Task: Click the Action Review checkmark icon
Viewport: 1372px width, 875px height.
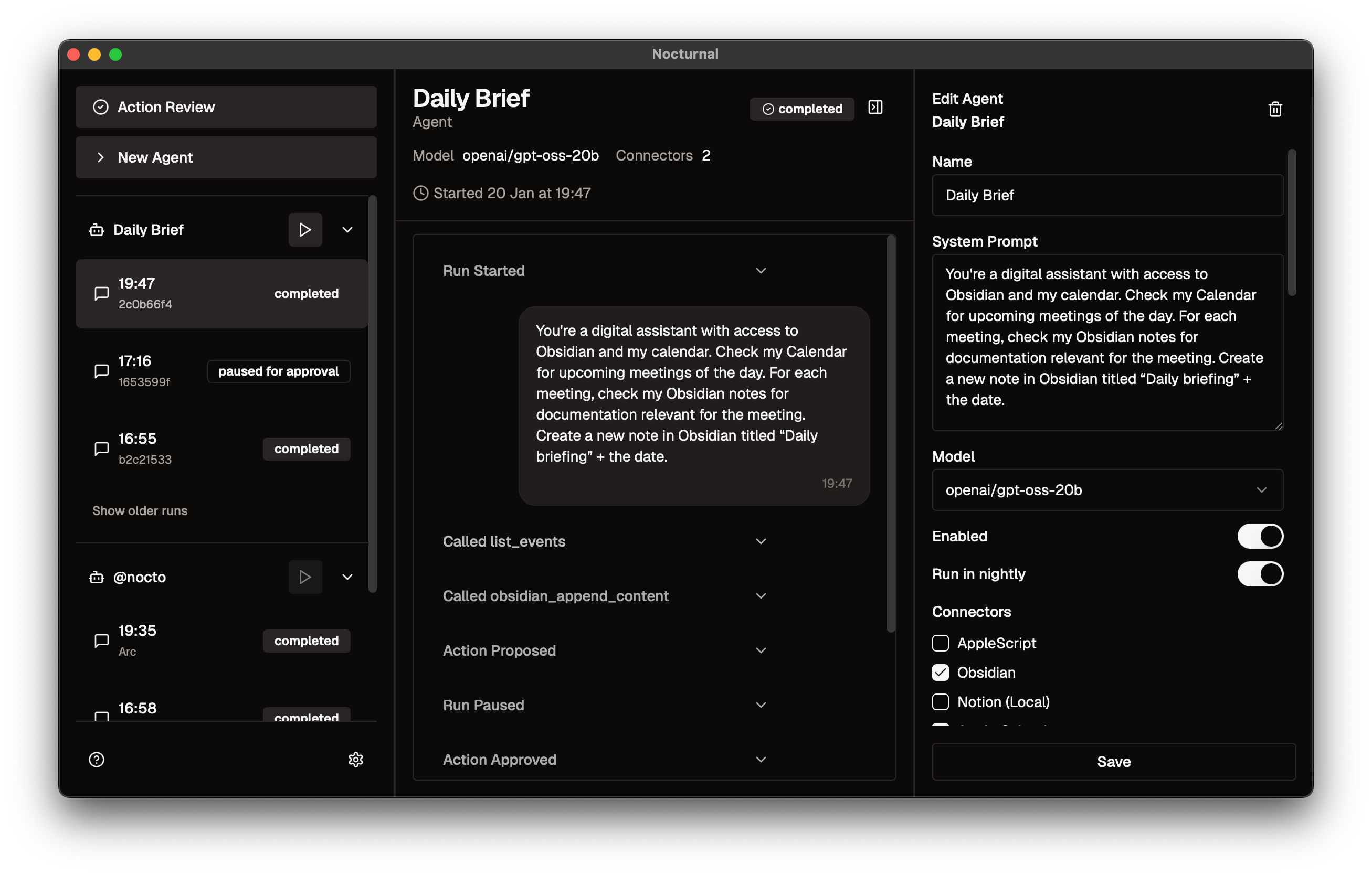Action: click(x=101, y=107)
